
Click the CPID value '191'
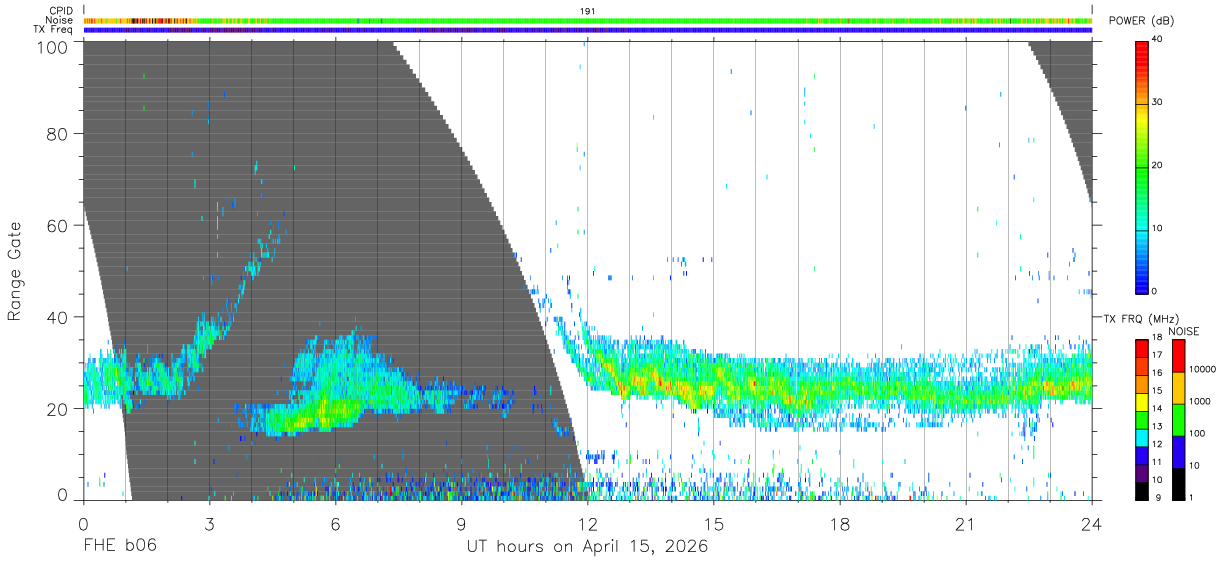[588, 11]
